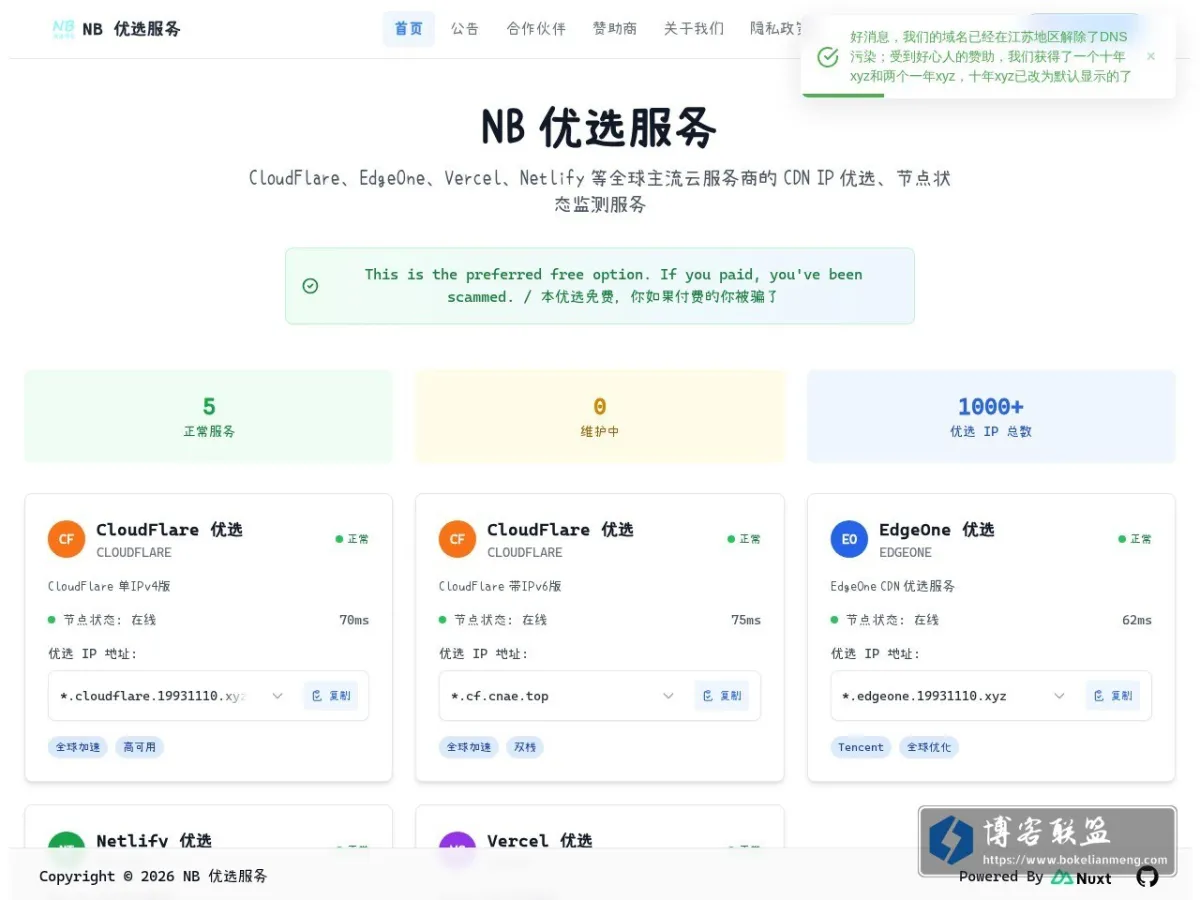Click 70ms latency value
This screenshot has height=900, width=1200.
point(354,620)
